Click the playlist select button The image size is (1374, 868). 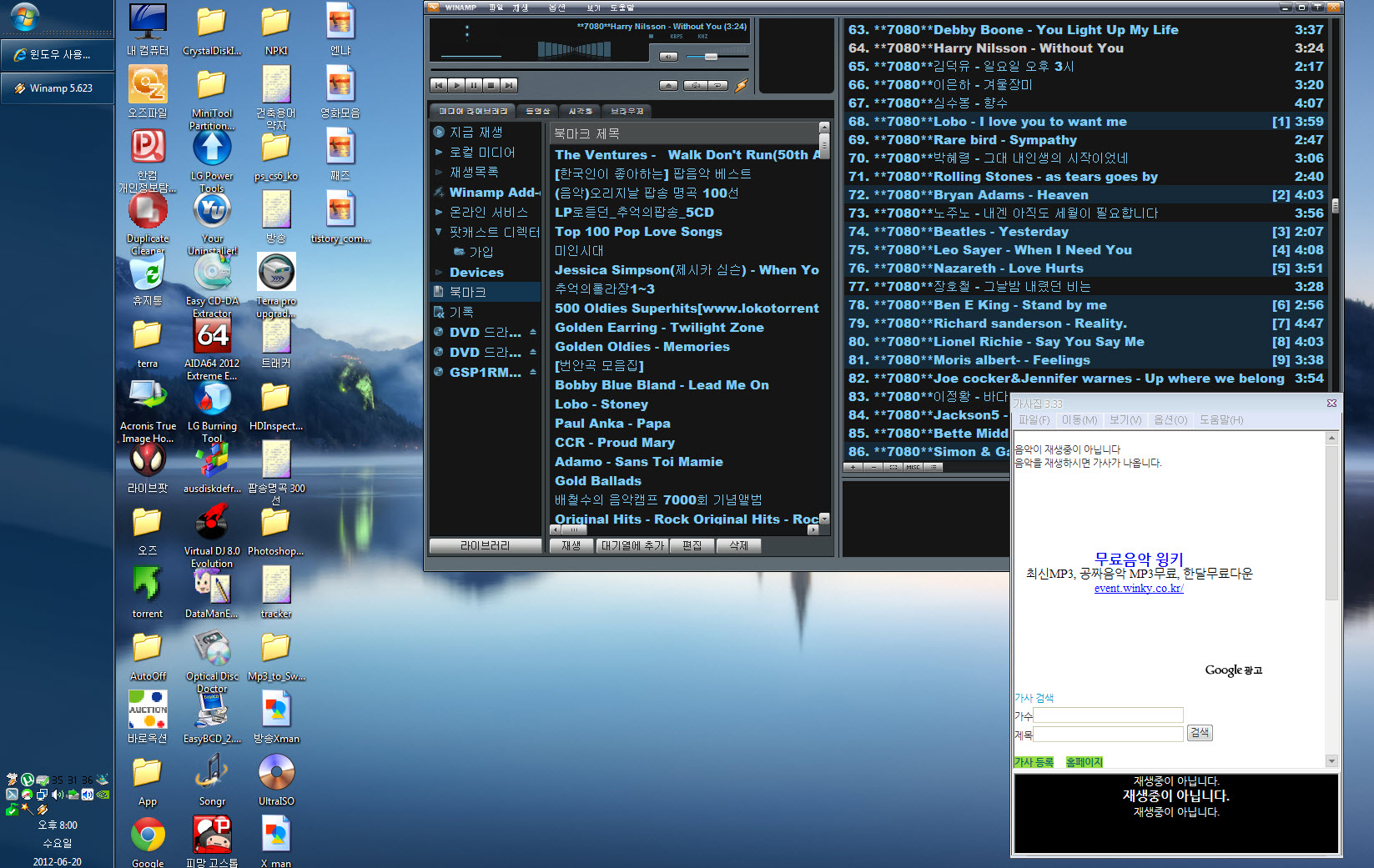coord(893,468)
